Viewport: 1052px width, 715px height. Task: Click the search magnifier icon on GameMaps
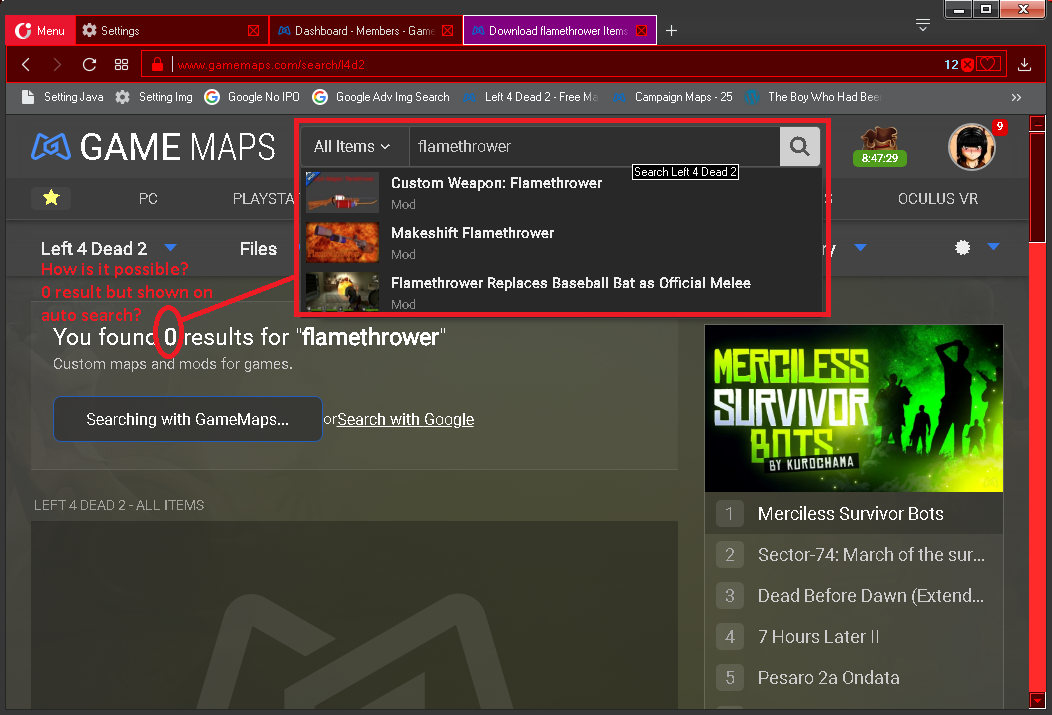pos(799,146)
